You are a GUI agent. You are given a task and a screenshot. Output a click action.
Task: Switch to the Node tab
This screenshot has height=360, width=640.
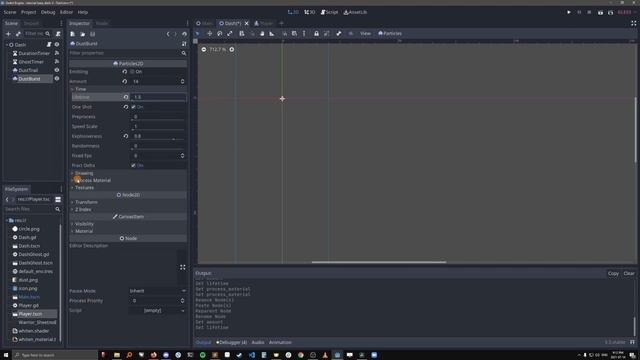coord(102,23)
